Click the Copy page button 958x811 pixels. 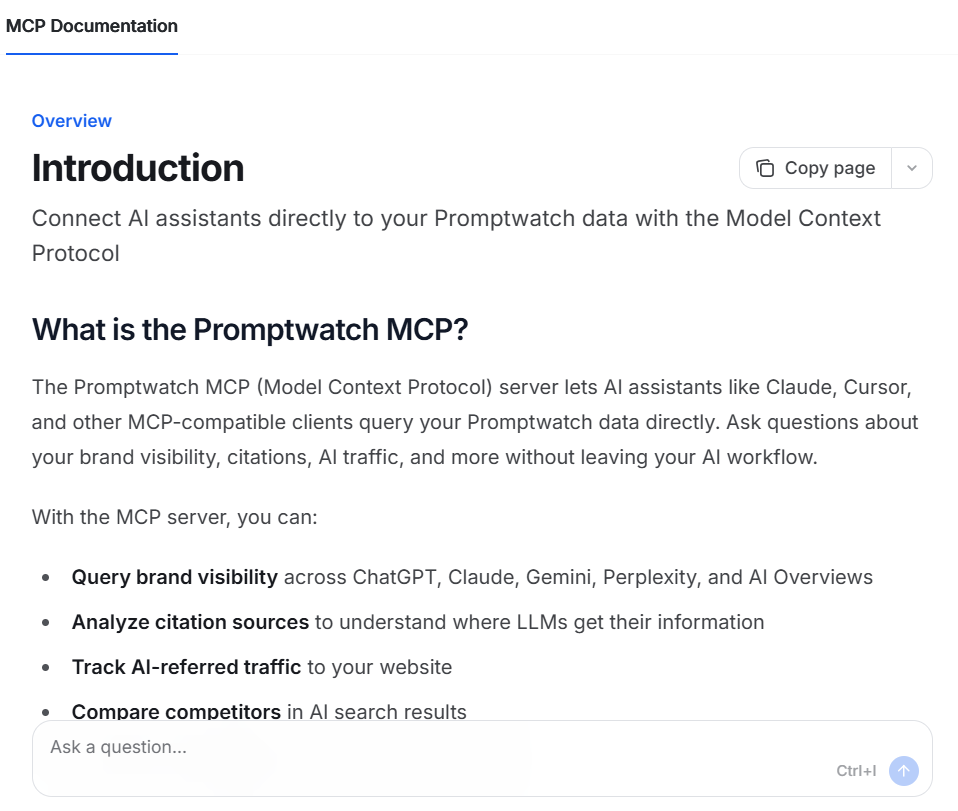coord(815,167)
